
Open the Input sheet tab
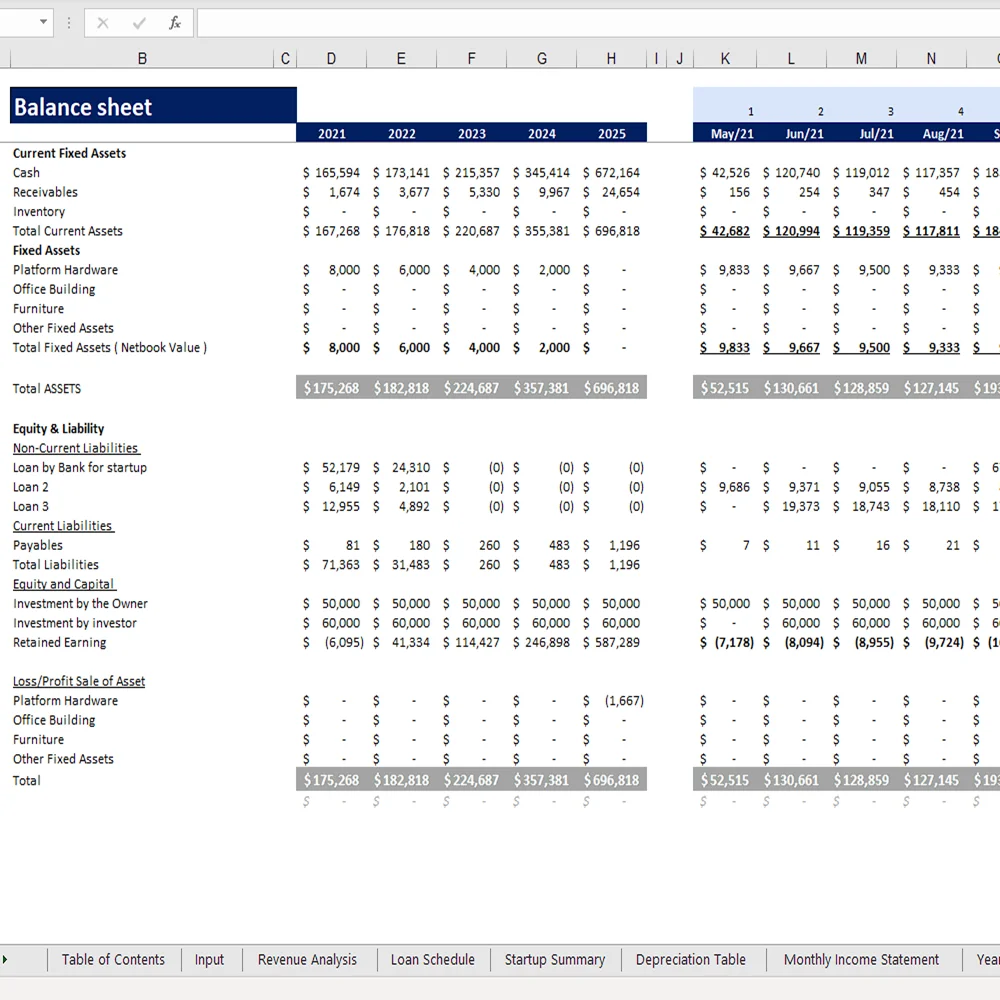[209, 960]
